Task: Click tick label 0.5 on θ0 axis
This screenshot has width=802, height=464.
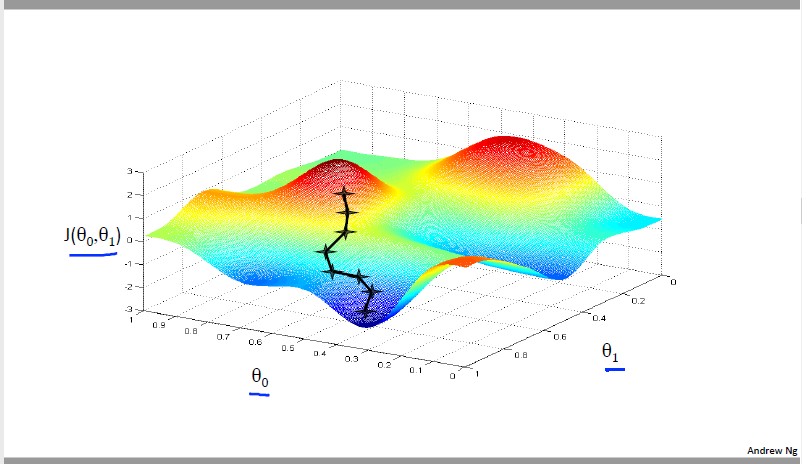Action: (288, 348)
